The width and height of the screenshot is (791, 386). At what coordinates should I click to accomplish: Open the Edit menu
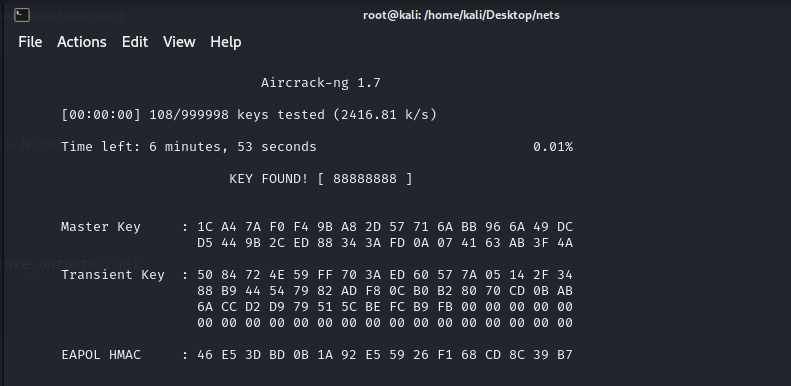135,42
